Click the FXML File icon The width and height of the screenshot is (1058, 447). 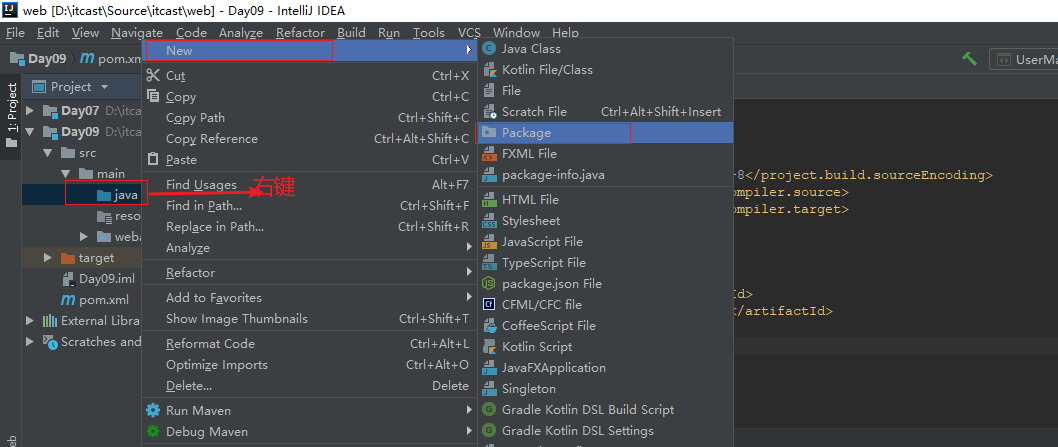(x=489, y=154)
